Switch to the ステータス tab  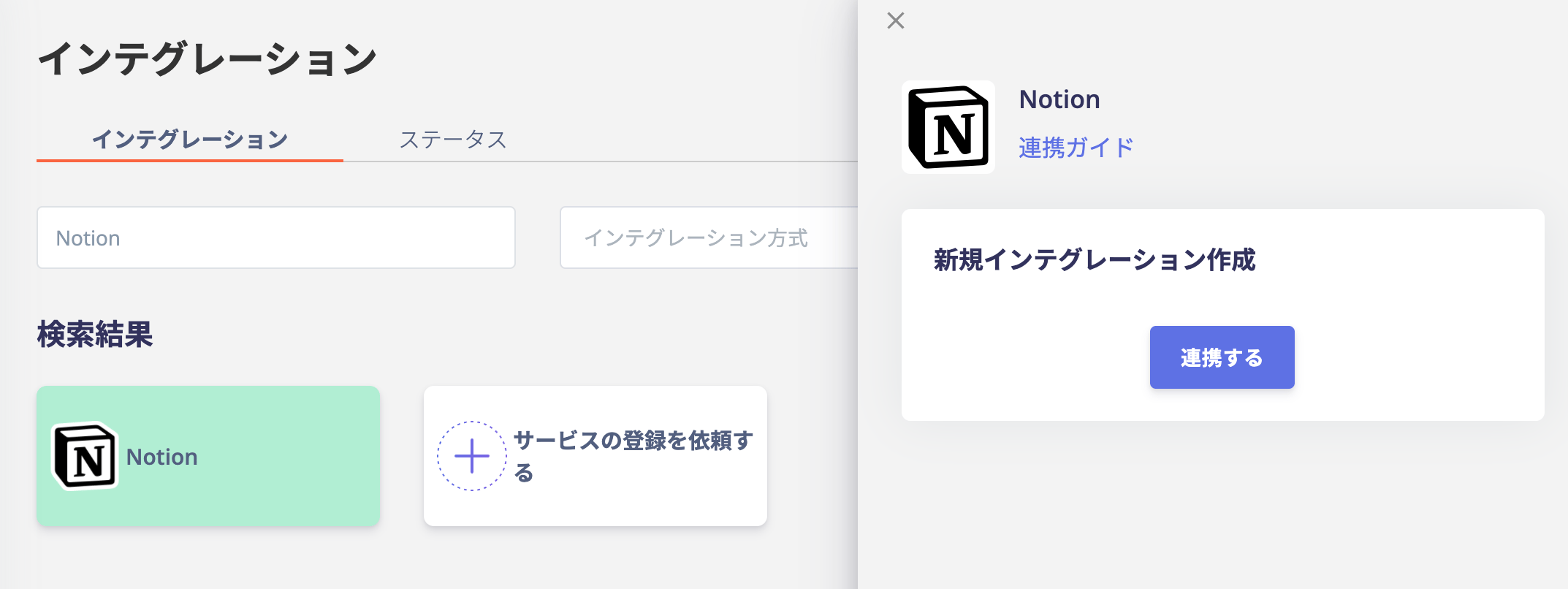coord(453,139)
